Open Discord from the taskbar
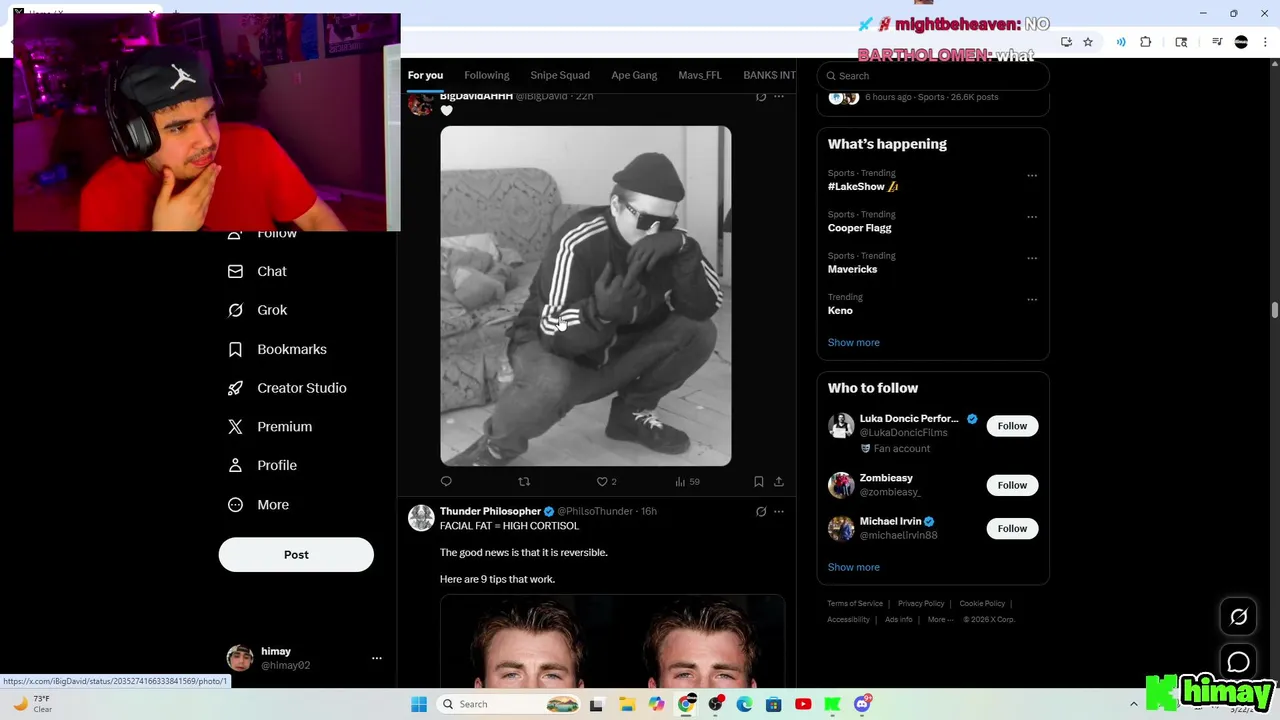This screenshot has height=720, width=1280. point(862,704)
